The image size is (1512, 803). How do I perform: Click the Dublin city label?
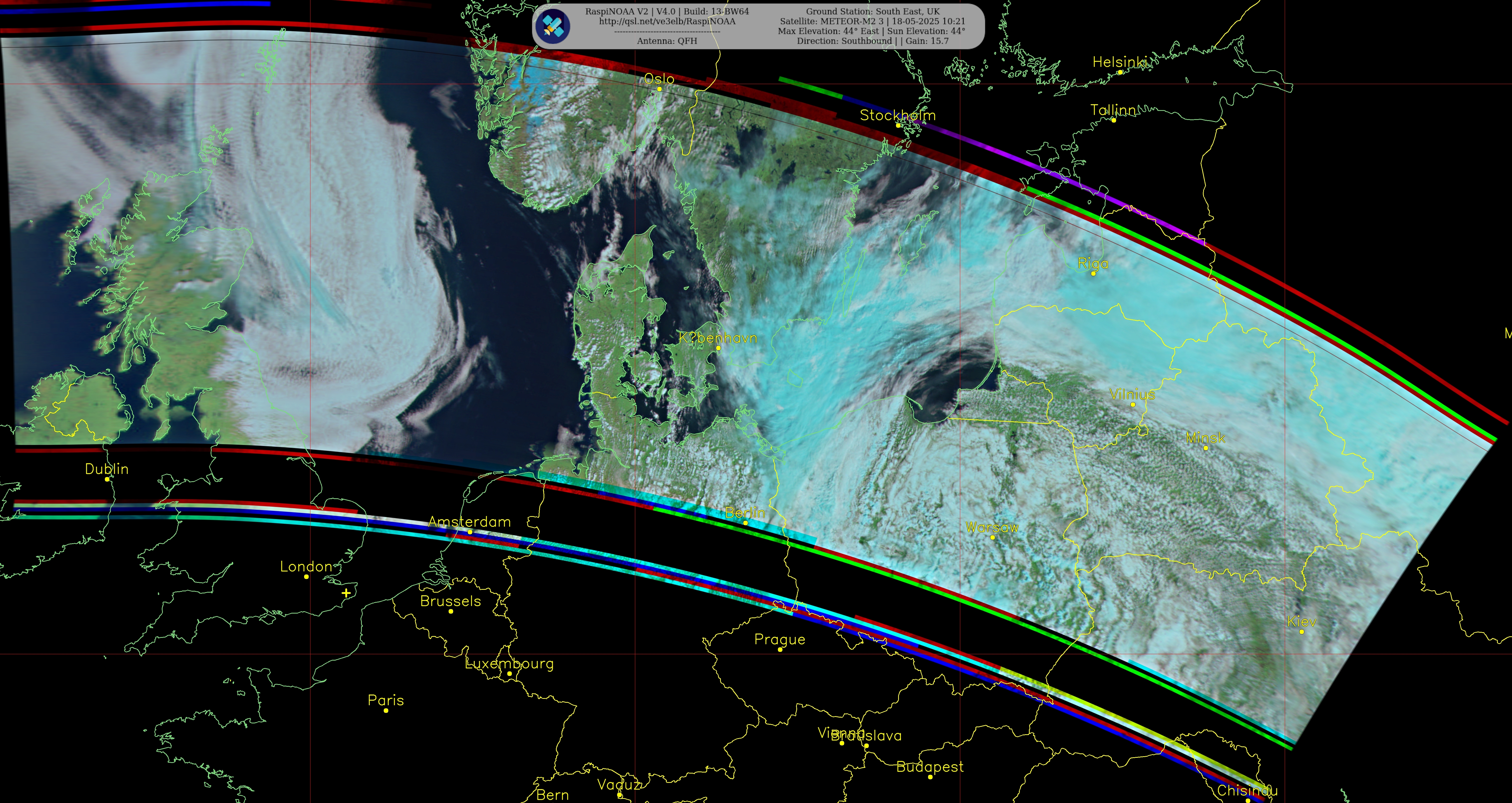click(x=107, y=469)
